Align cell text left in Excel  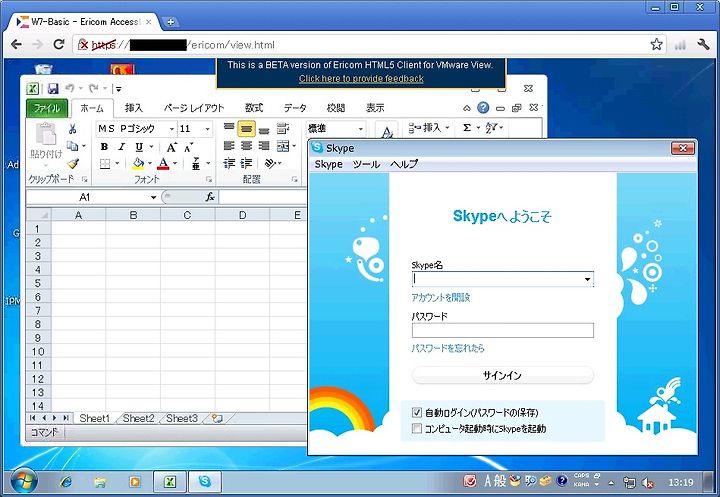pyautogui.click(x=229, y=146)
